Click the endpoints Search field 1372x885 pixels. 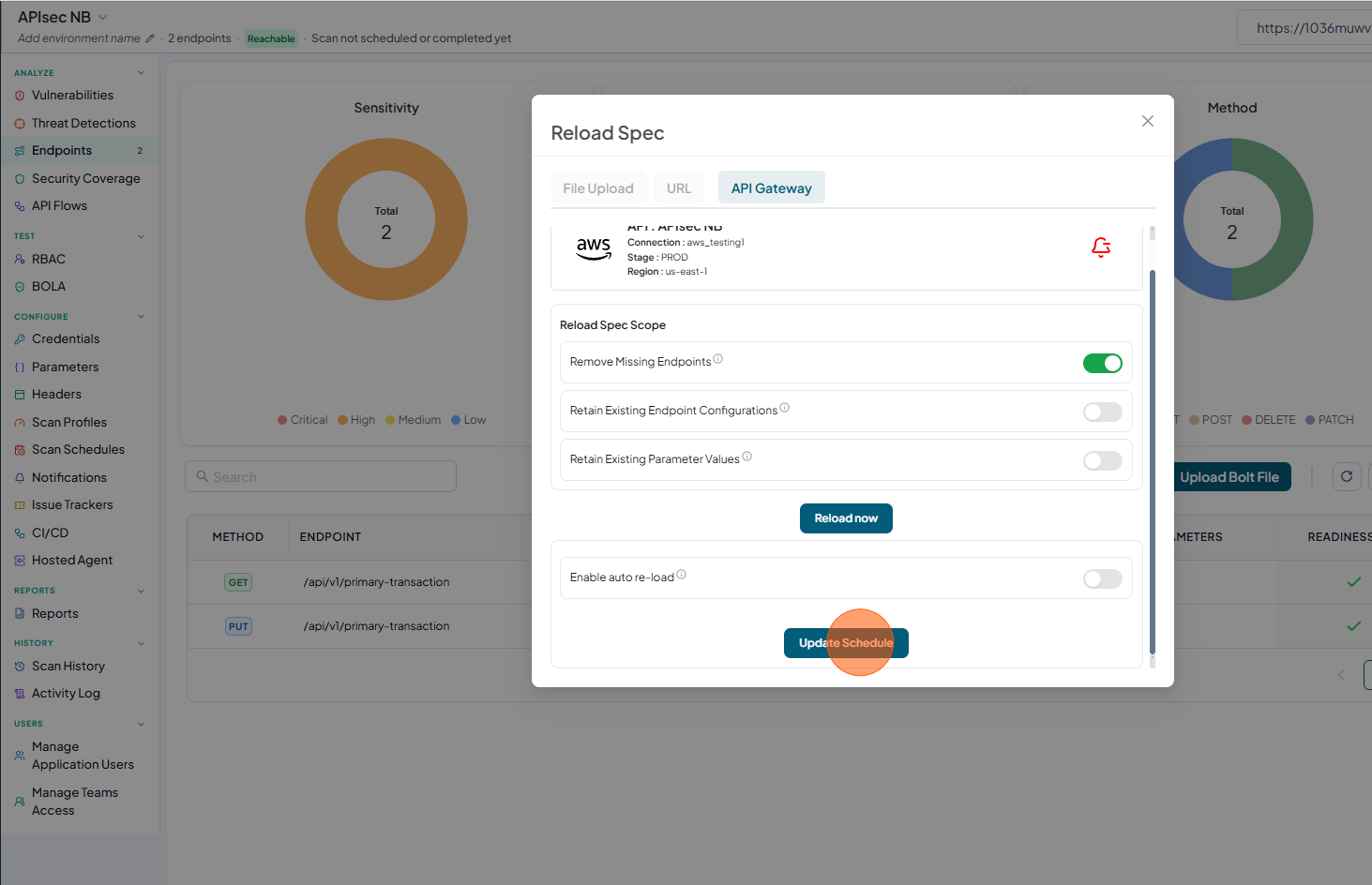click(x=321, y=476)
